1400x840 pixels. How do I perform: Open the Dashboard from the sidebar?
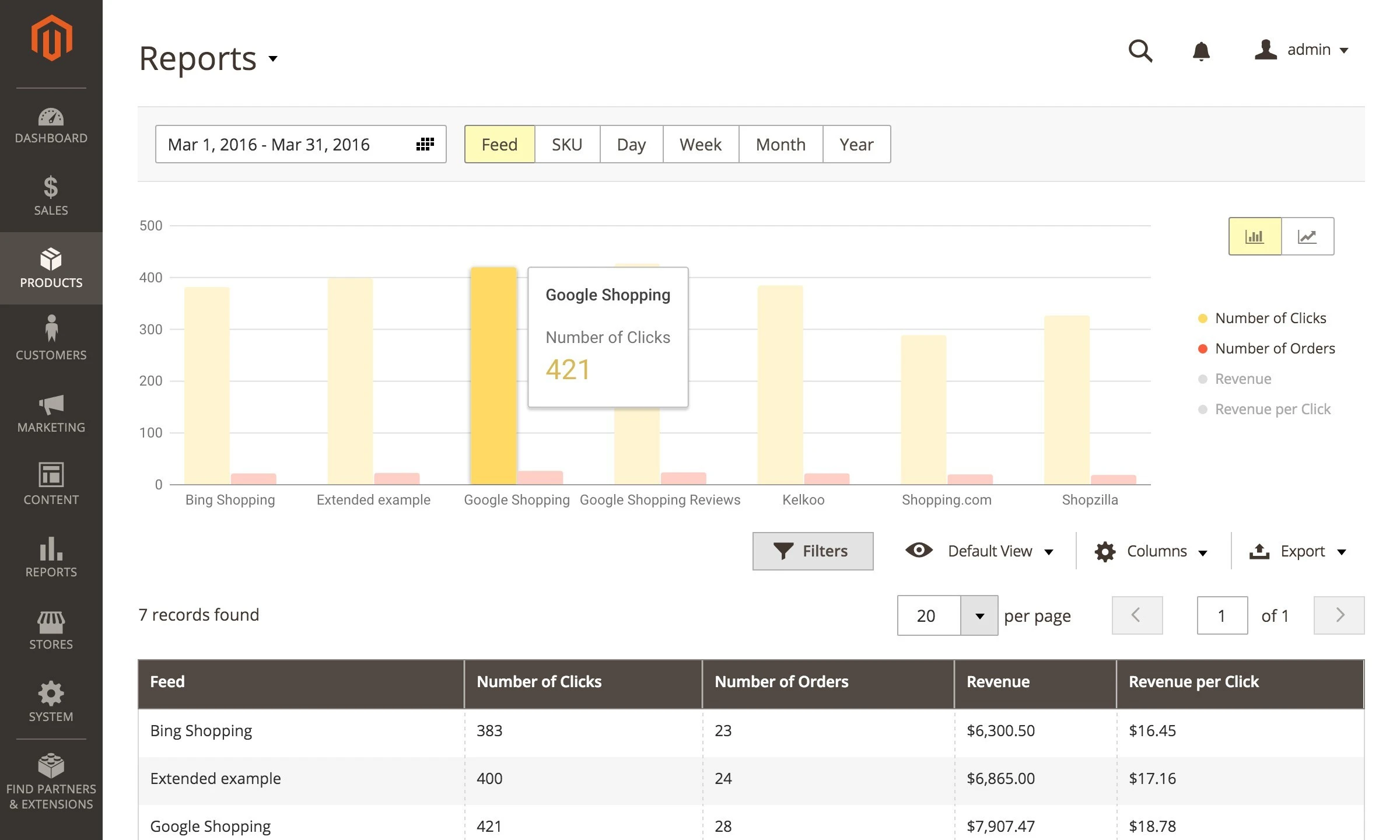point(51,124)
